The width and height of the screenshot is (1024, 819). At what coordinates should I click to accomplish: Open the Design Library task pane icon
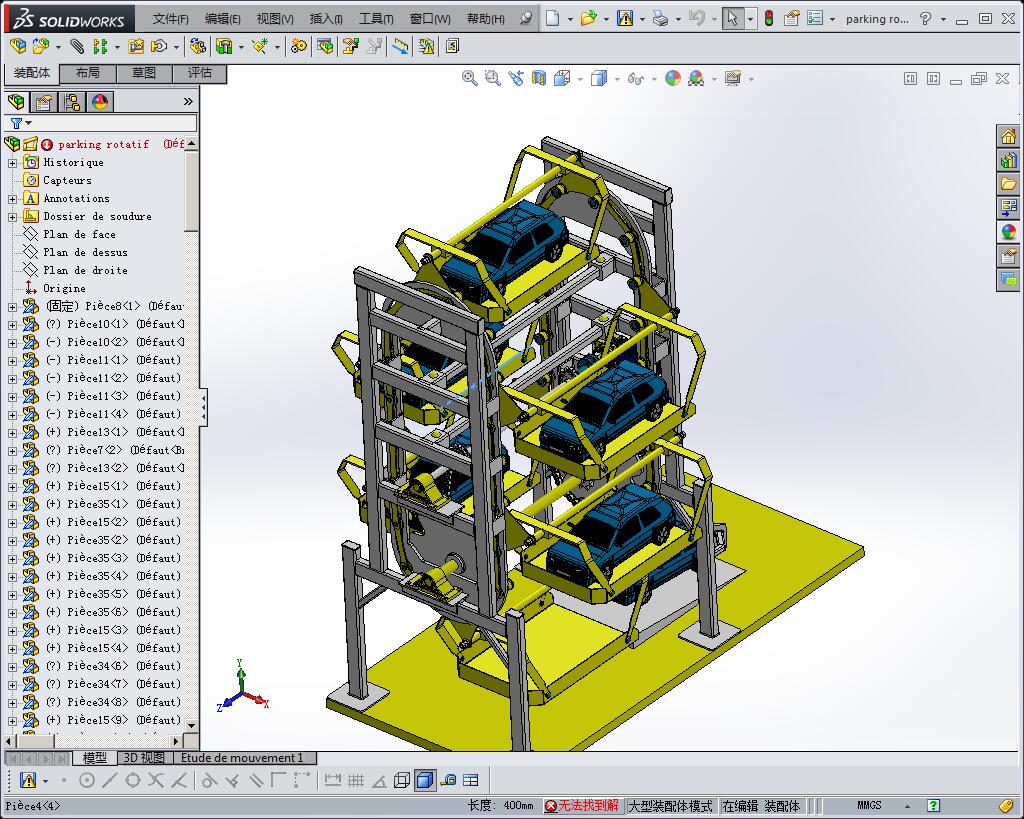click(x=1009, y=160)
